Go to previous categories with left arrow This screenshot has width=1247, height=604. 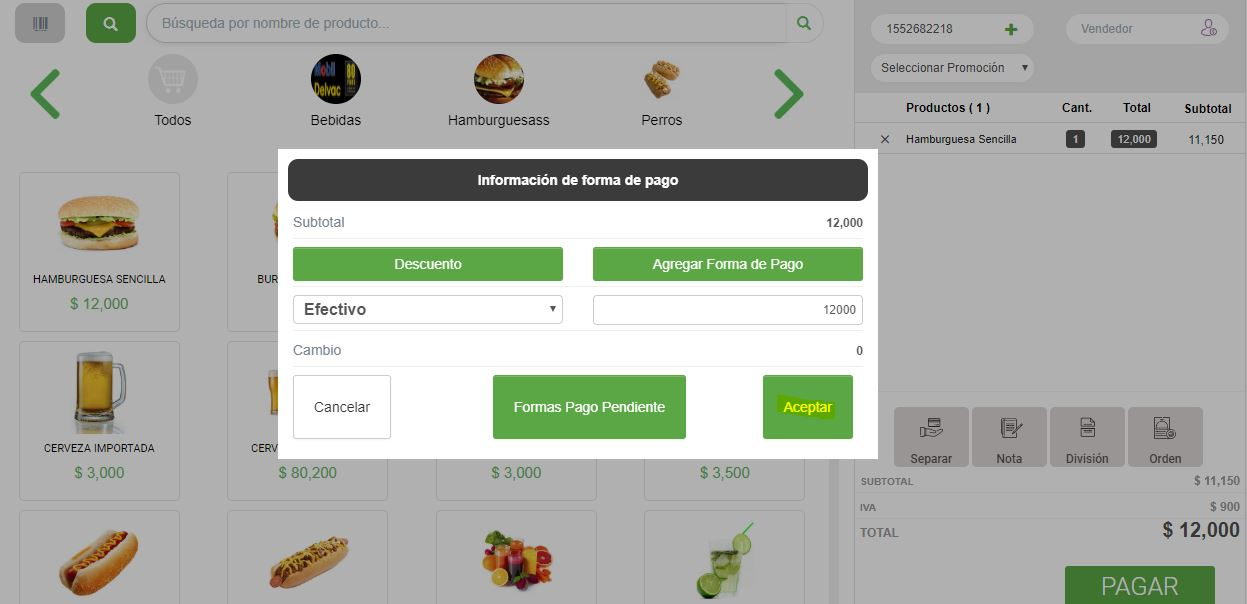tap(45, 94)
